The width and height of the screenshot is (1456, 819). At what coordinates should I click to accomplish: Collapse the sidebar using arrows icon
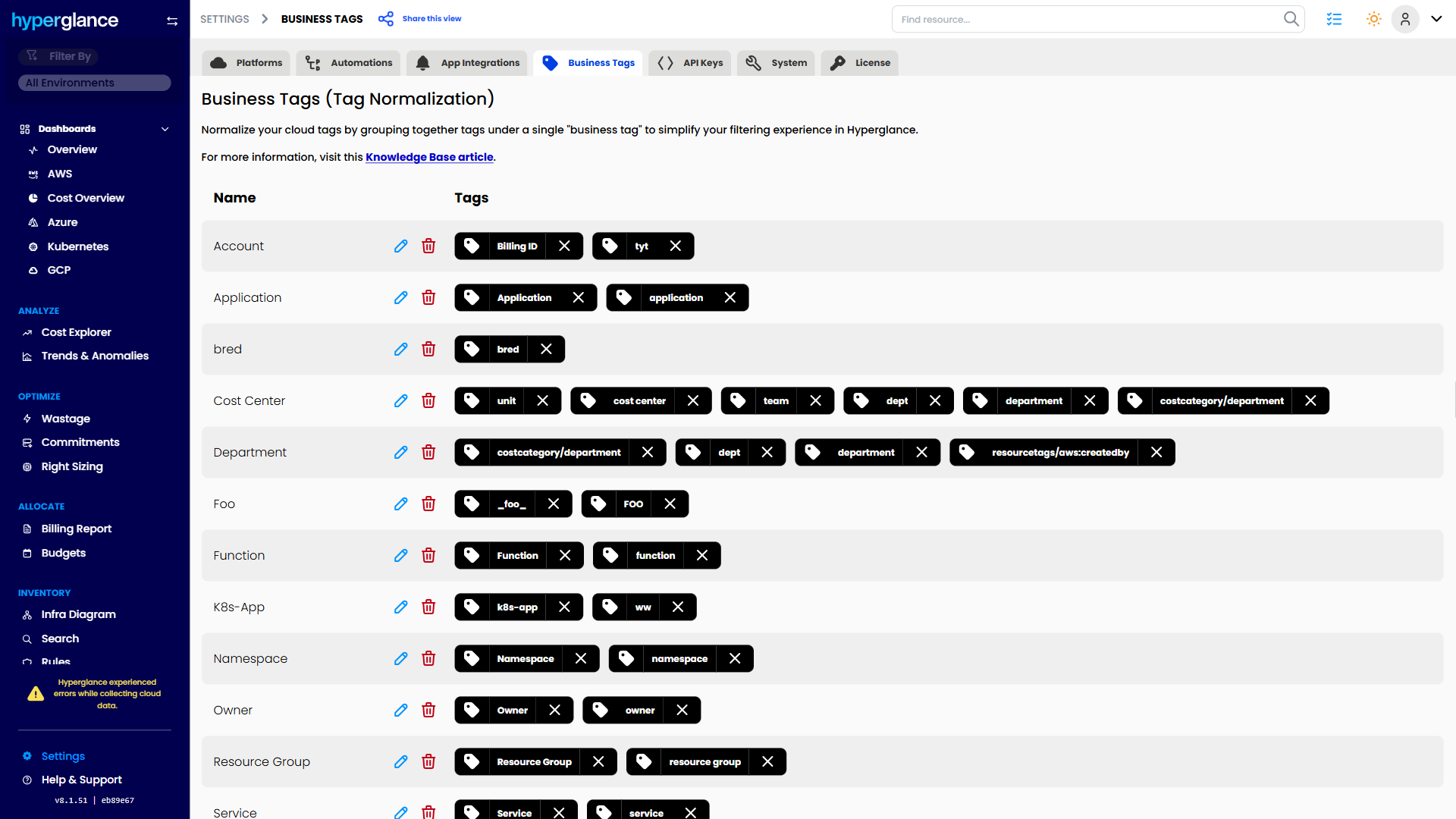[x=172, y=21]
